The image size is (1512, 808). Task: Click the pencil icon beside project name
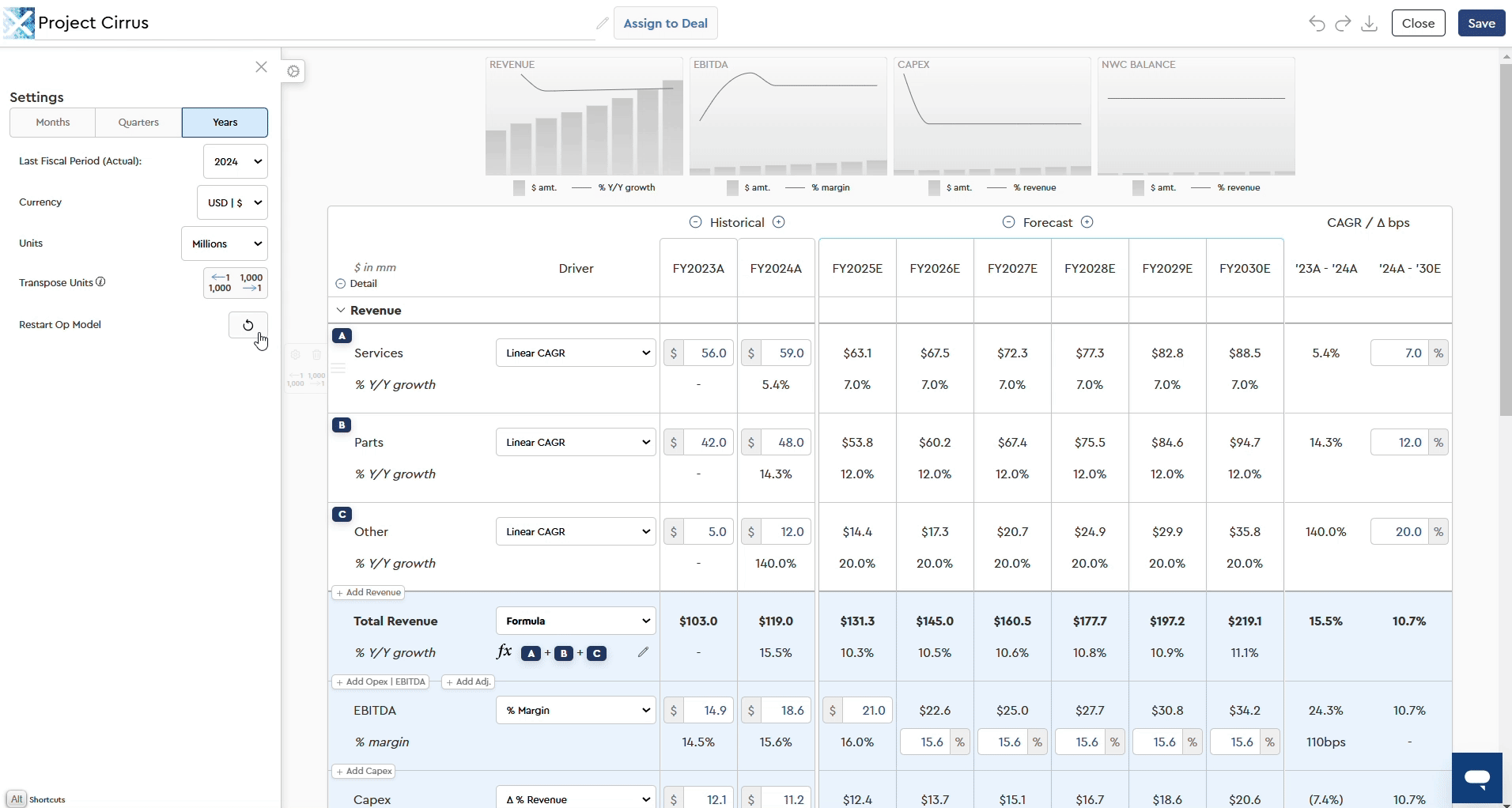(603, 24)
